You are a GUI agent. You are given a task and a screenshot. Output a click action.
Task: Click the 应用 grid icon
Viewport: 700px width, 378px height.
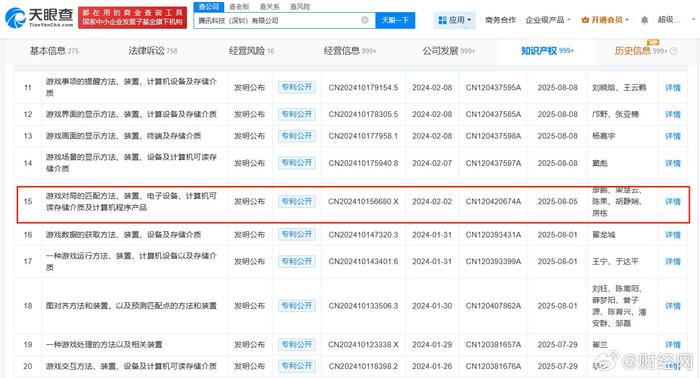[442, 20]
